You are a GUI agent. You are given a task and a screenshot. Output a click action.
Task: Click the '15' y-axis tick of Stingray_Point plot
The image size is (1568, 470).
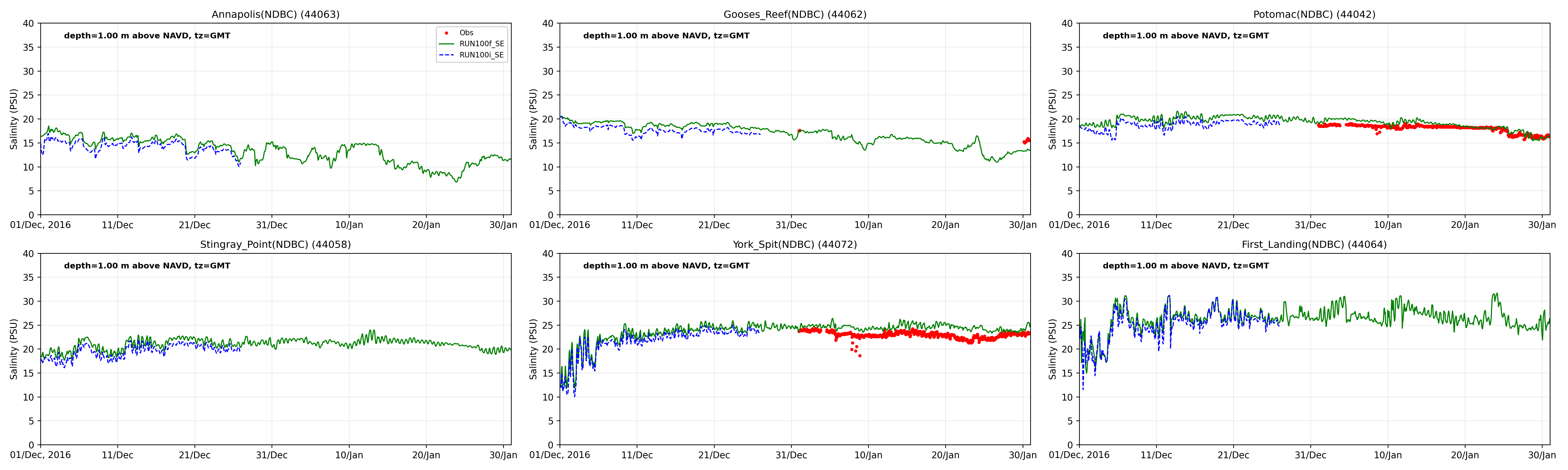pyautogui.click(x=28, y=373)
